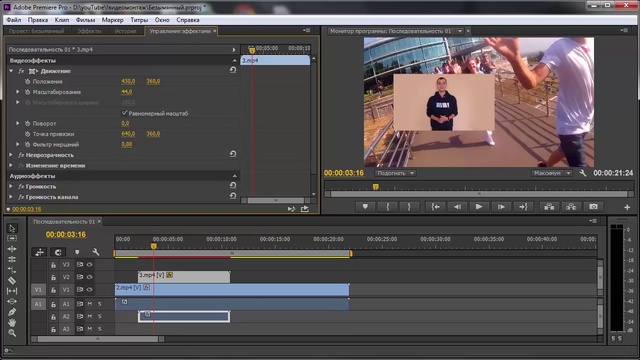Switch to the History tab
This screenshot has height=360, width=640.
coord(125,31)
